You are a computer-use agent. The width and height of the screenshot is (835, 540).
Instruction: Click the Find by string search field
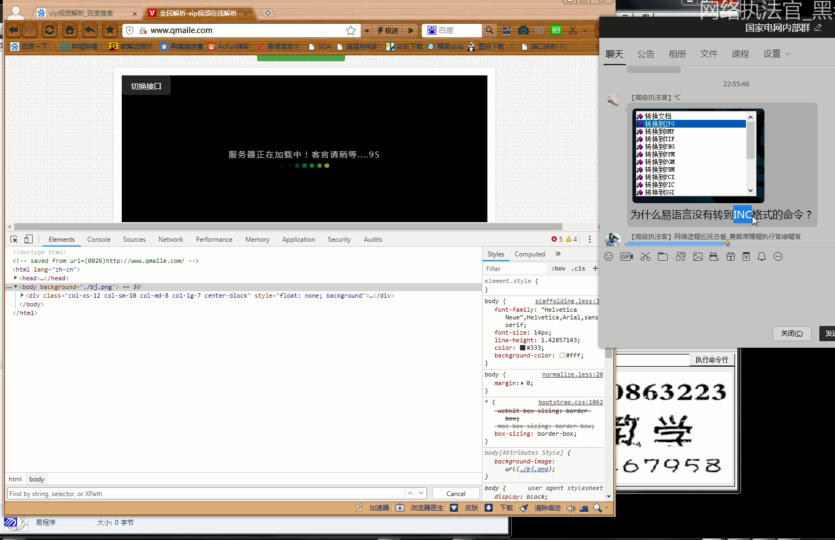200,494
